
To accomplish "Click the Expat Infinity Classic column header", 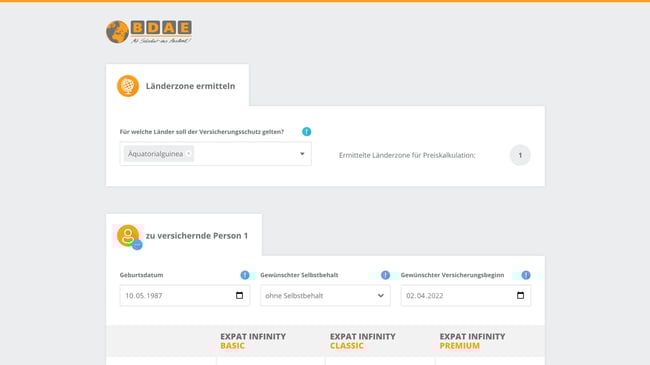I will tap(363, 341).
